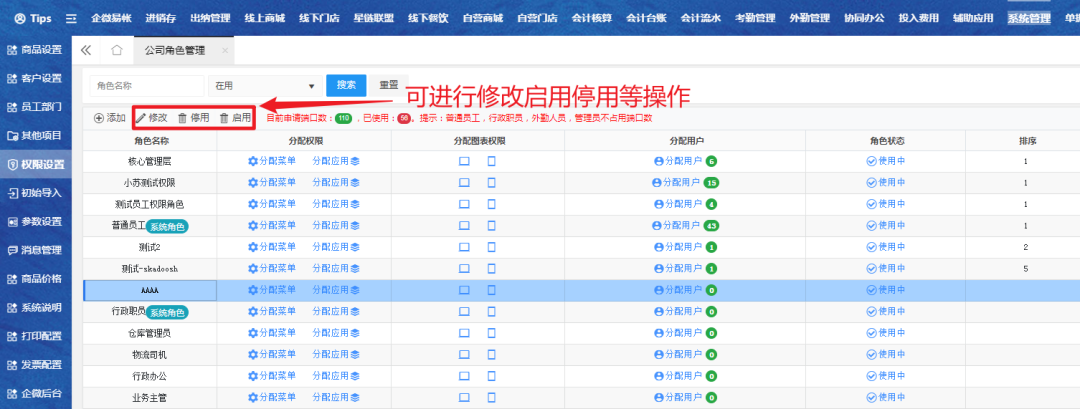Click desktop chart icon for 核心管理层
The image size is (1080, 409).
(x=464, y=161)
